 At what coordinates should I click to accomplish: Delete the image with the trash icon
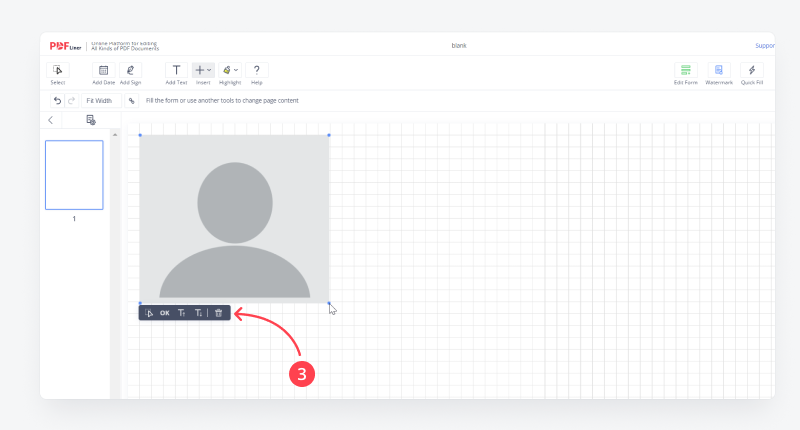click(219, 313)
